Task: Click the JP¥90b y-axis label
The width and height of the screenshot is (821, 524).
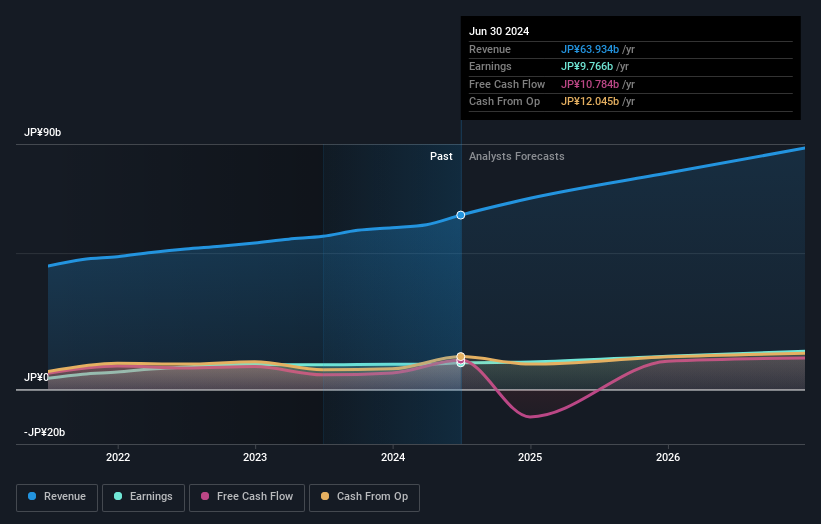Action: 42,132
